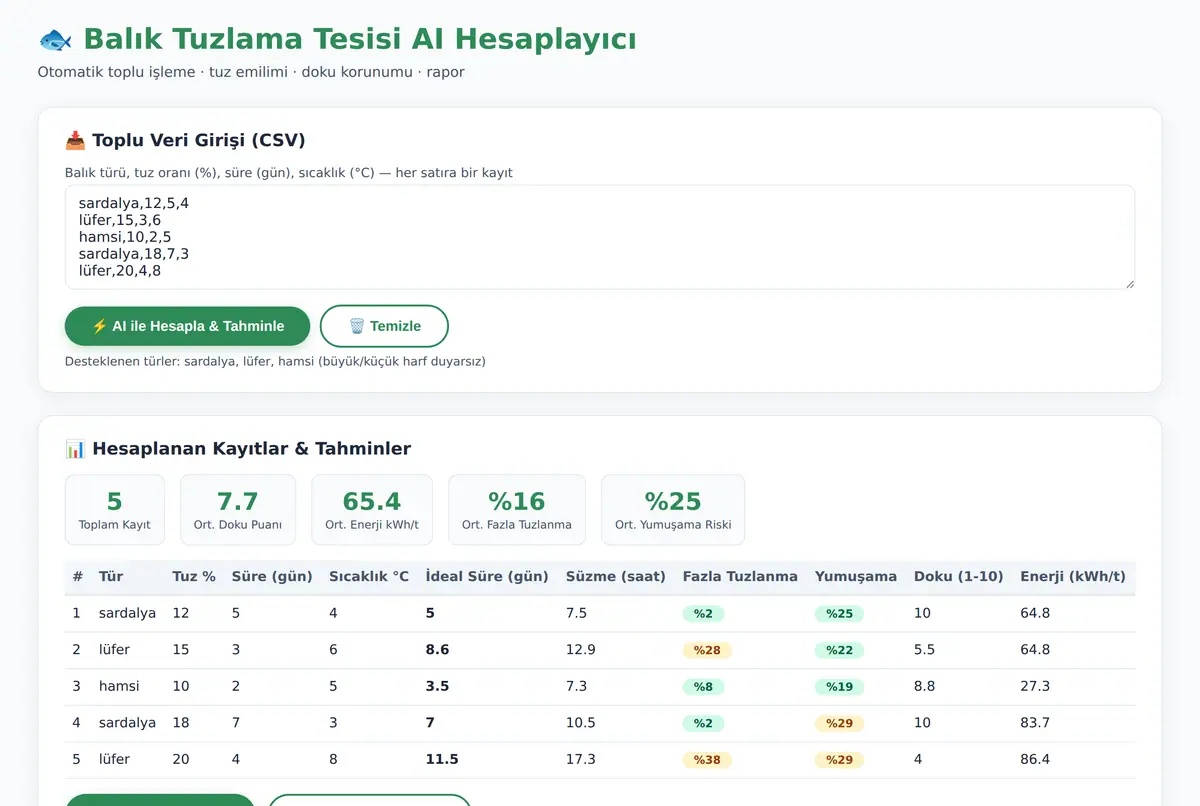The width and height of the screenshot is (1200, 806).
Task: Click energy value 27.3
Action: click(1035, 686)
